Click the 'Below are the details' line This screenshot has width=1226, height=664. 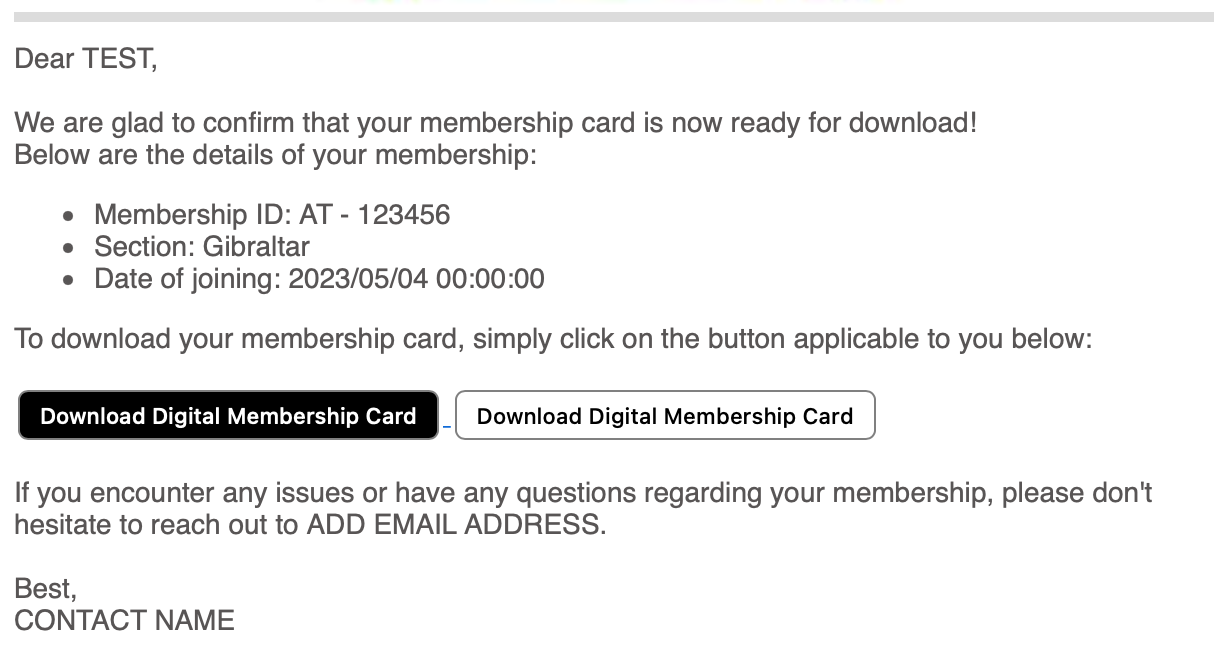275,156
